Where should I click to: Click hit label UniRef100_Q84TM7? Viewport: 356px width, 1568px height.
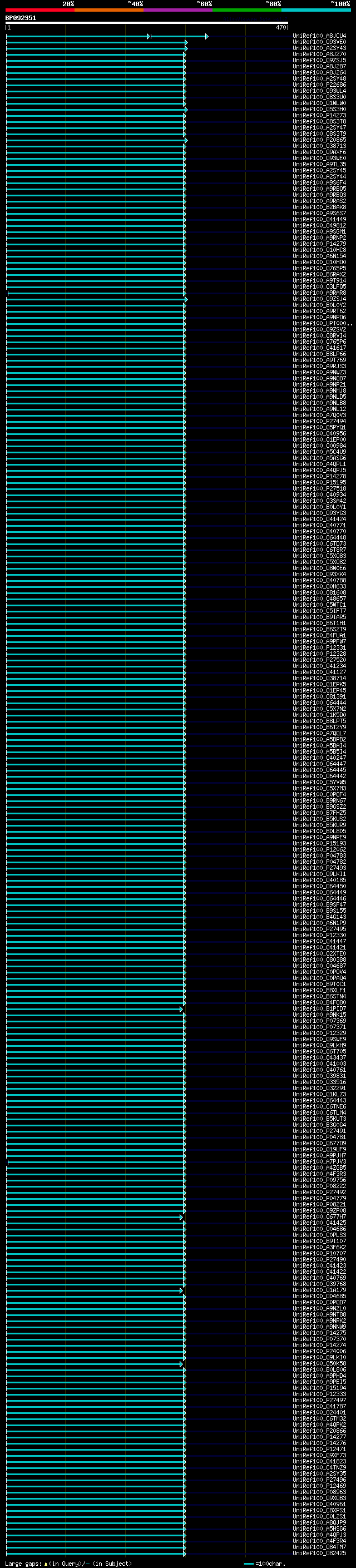pos(319,1547)
